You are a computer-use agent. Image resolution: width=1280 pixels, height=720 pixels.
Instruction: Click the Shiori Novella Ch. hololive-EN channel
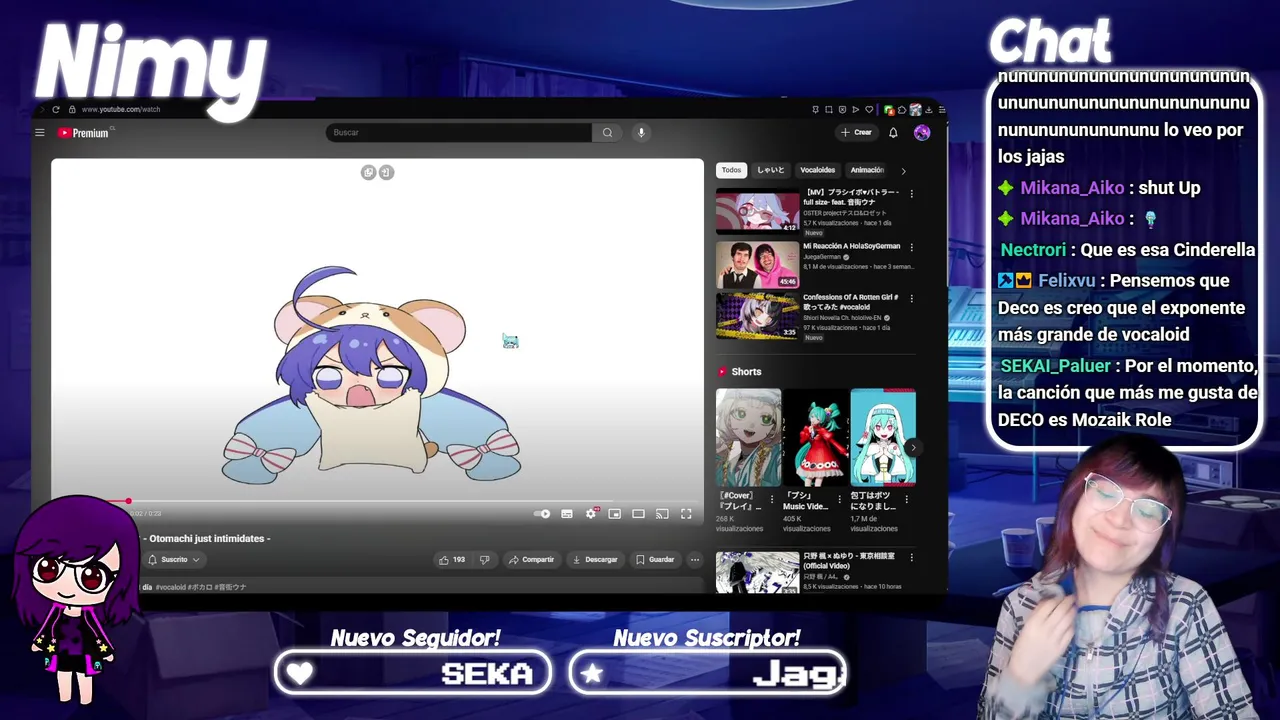[x=842, y=318]
